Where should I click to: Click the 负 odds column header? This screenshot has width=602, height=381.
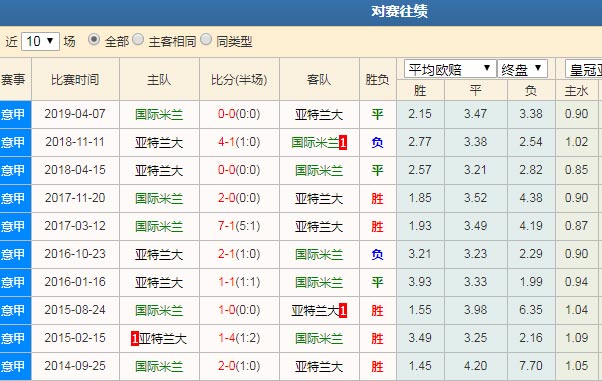click(x=531, y=91)
